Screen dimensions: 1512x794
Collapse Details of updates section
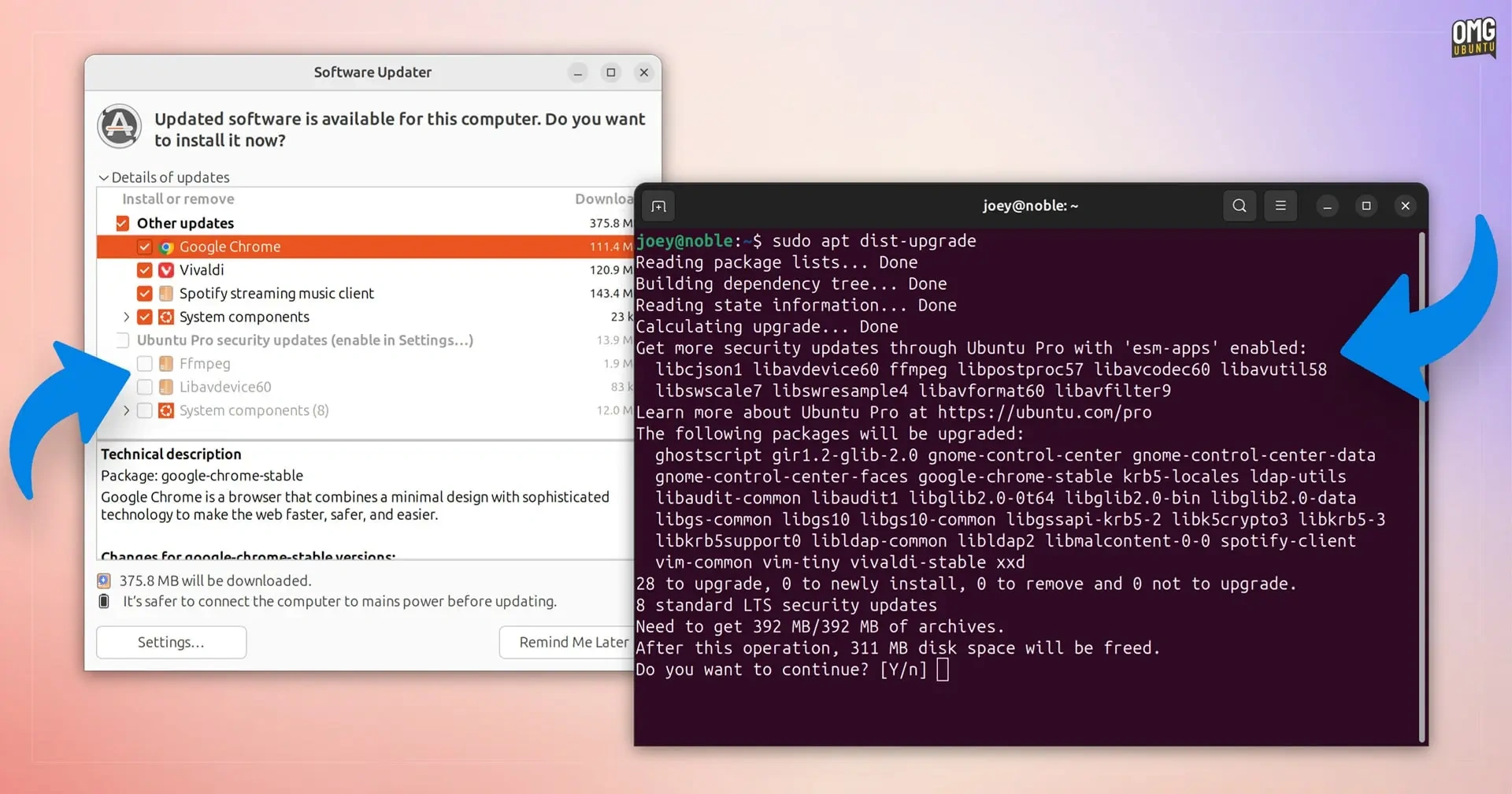[x=103, y=178]
